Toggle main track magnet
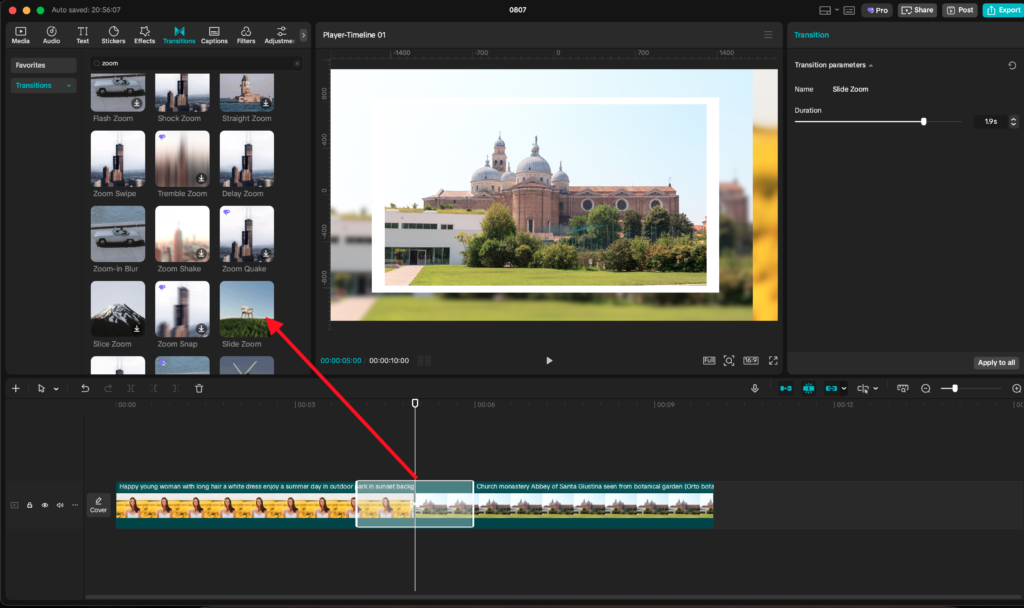Image resolution: width=1024 pixels, height=608 pixels. 786,389
